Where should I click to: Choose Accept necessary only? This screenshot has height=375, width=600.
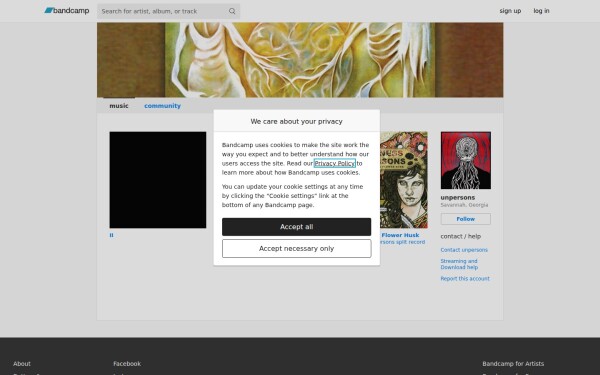pyautogui.click(x=297, y=249)
